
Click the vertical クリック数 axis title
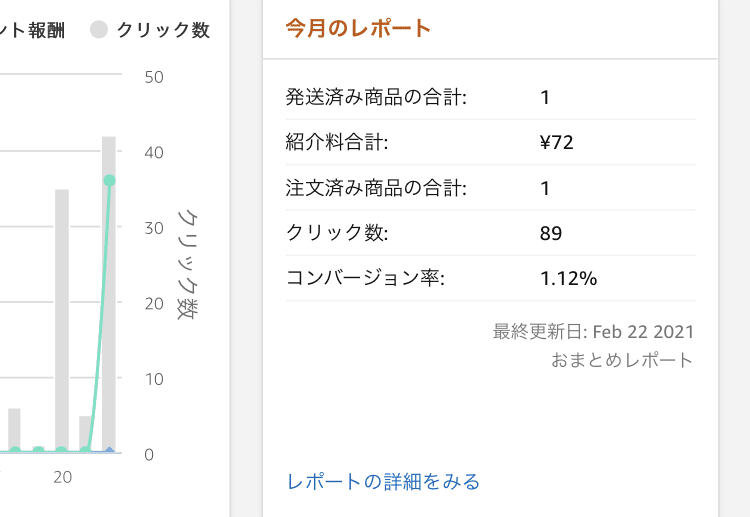click(x=188, y=264)
